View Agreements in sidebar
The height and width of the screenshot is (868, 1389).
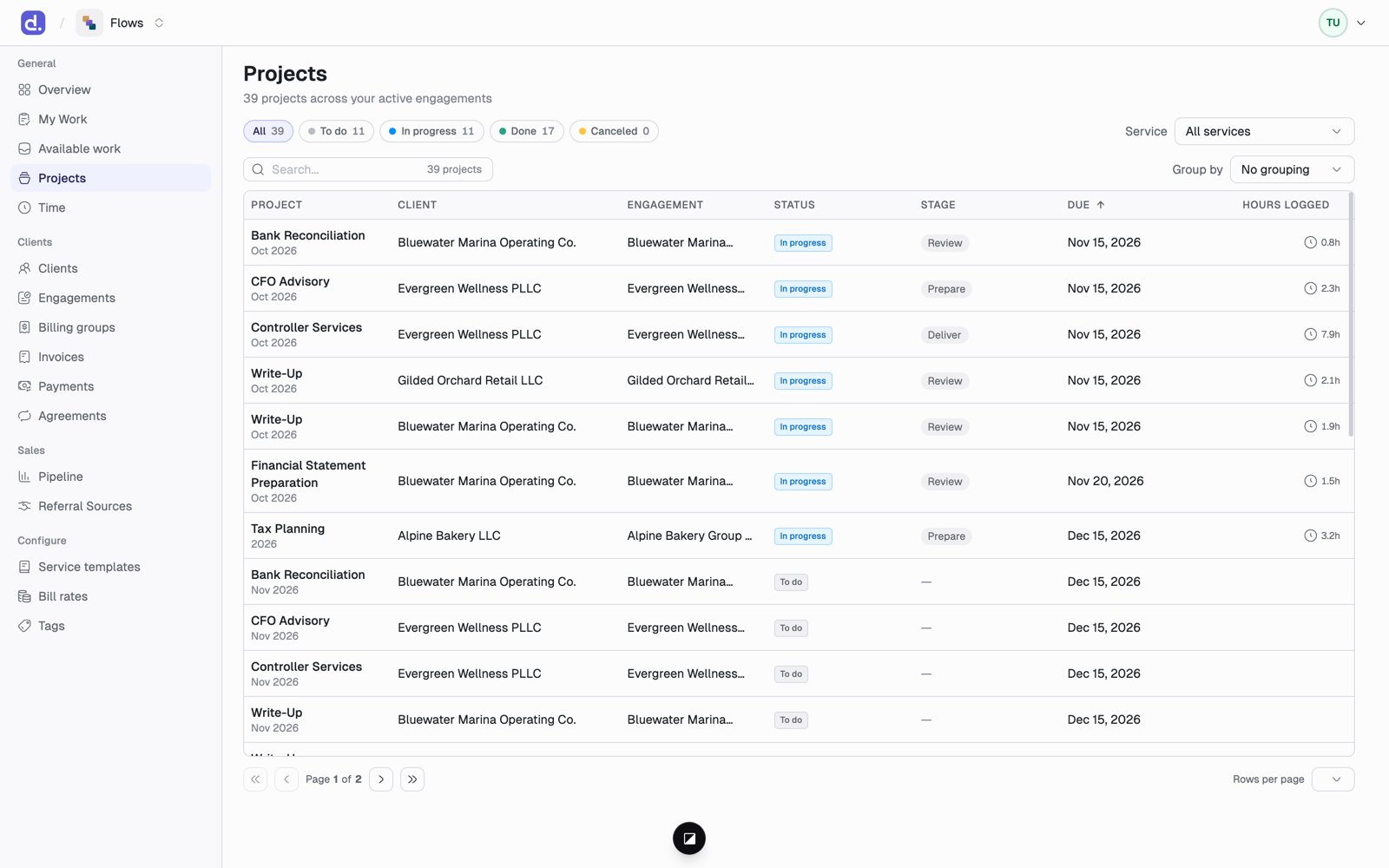[x=111, y=416]
